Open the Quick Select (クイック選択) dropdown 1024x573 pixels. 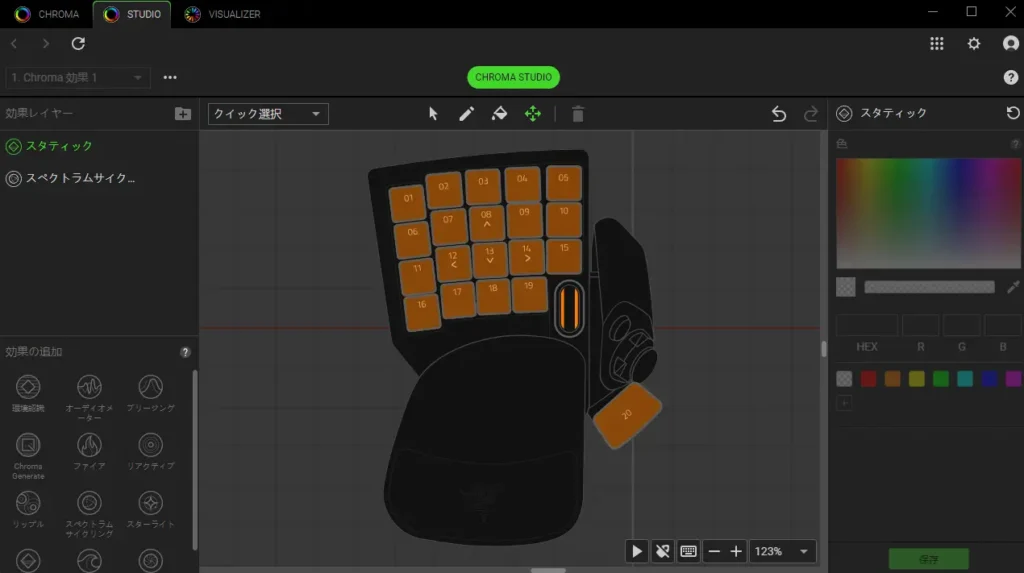[268, 114]
